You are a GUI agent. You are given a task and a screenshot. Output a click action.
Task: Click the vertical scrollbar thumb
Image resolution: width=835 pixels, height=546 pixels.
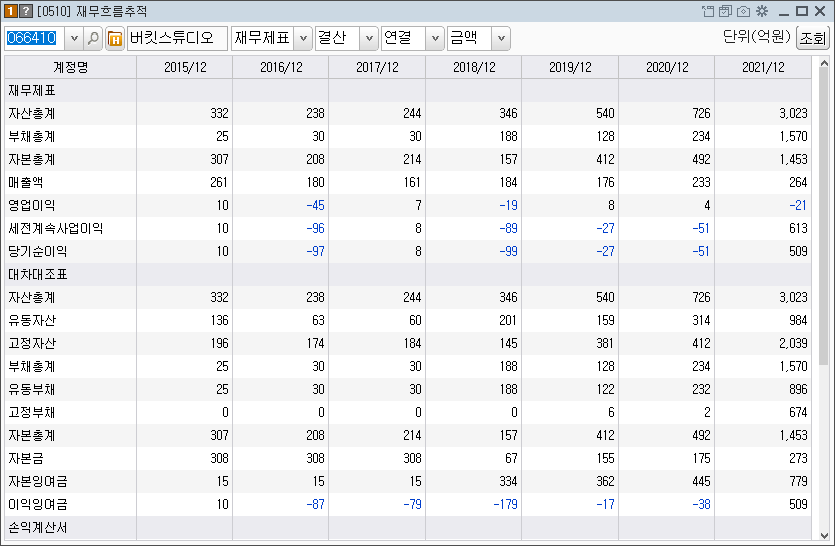point(824,216)
